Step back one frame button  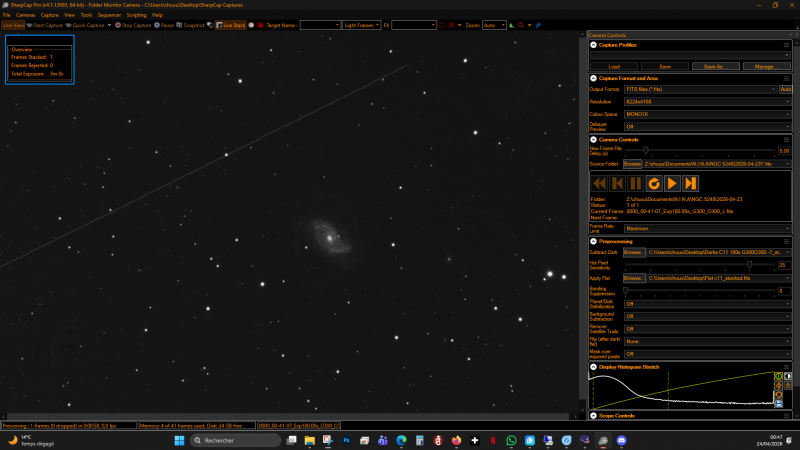click(x=617, y=183)
